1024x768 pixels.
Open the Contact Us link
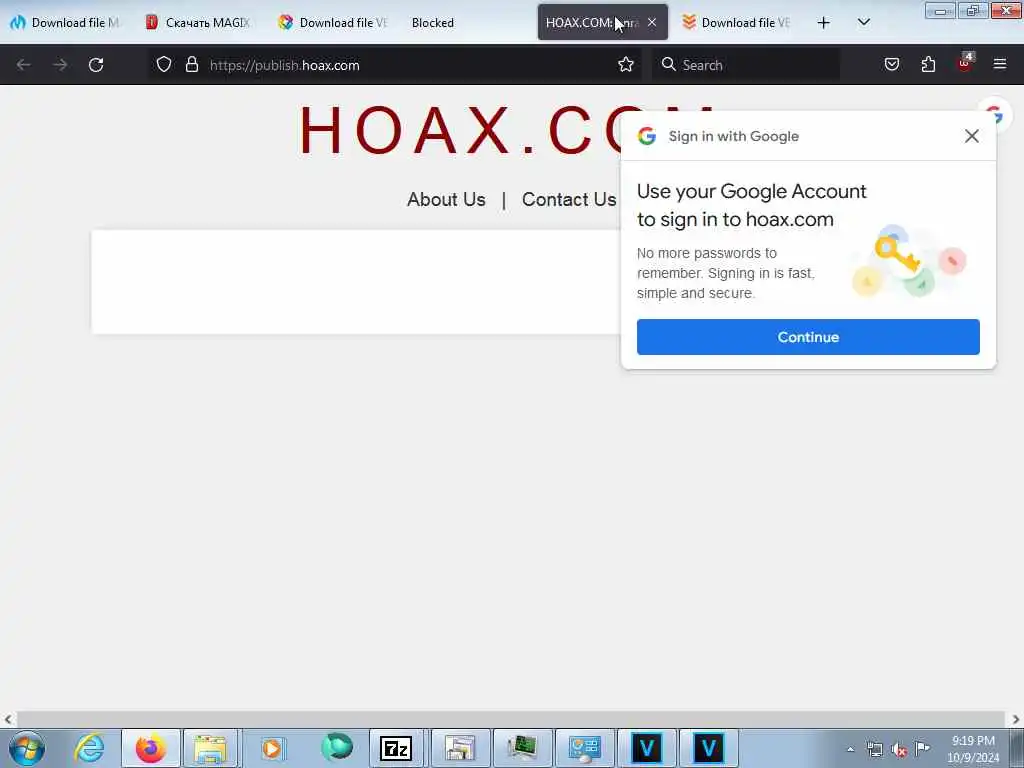(569, 199)
